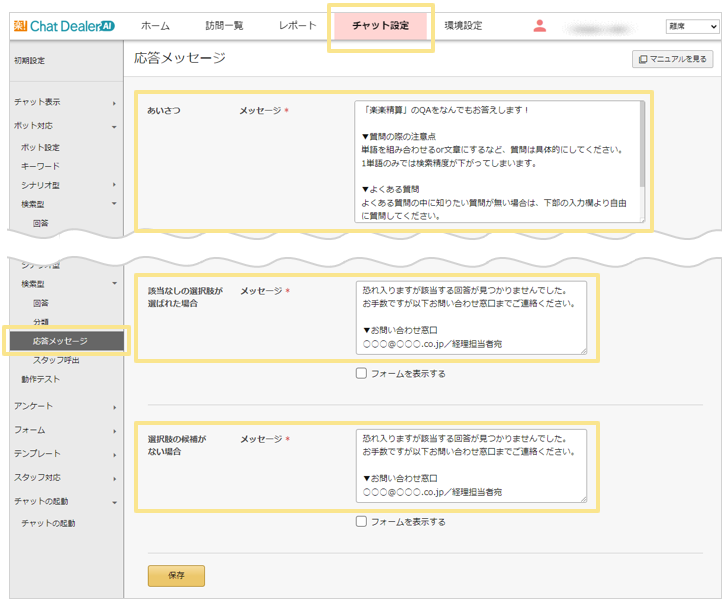Click in the あいさつ message text area
The width and height of the screenshot is (722, 601).
(499, 160)
